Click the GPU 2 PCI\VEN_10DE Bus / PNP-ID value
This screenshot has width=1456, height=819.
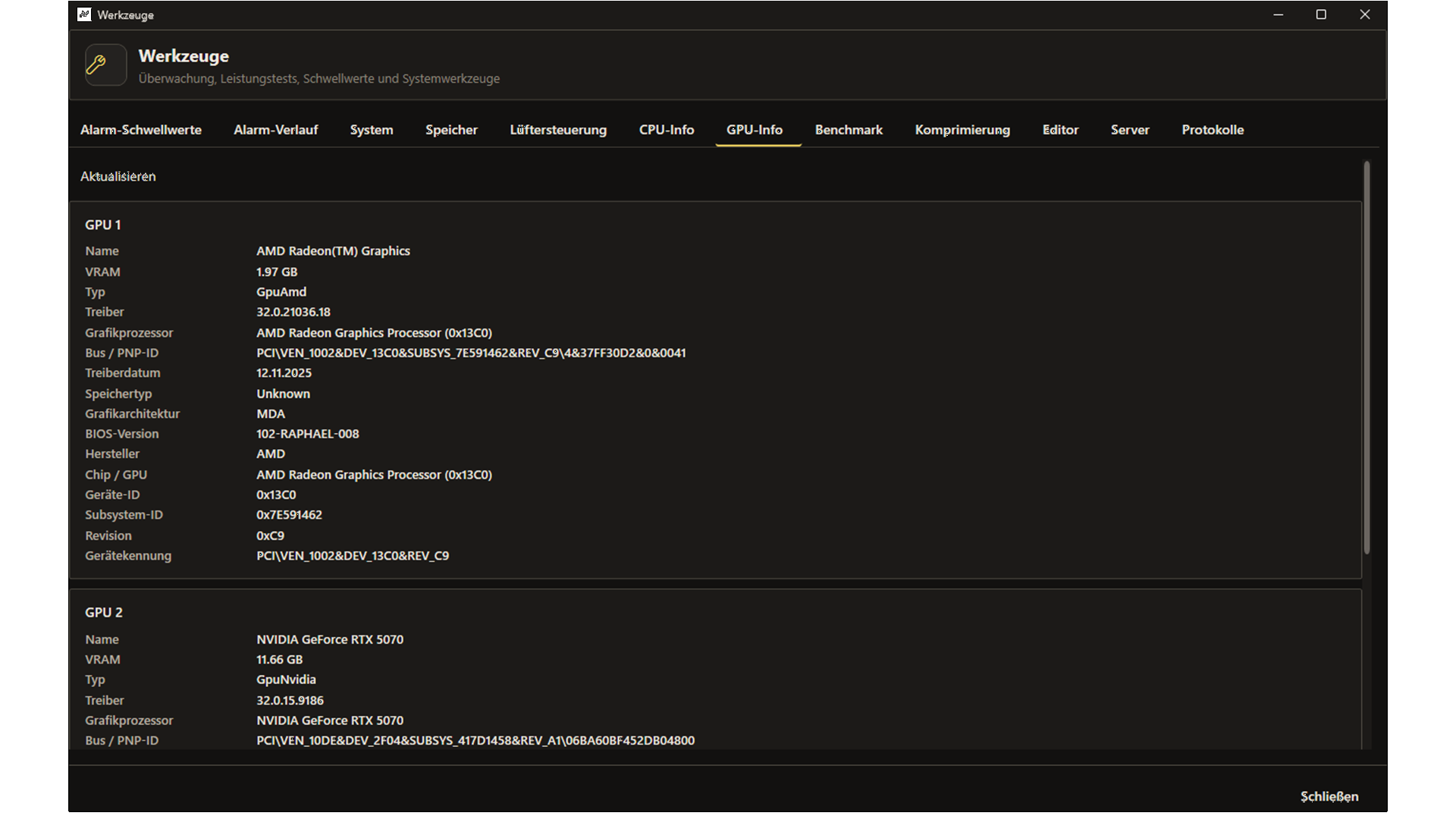[475, 740]
